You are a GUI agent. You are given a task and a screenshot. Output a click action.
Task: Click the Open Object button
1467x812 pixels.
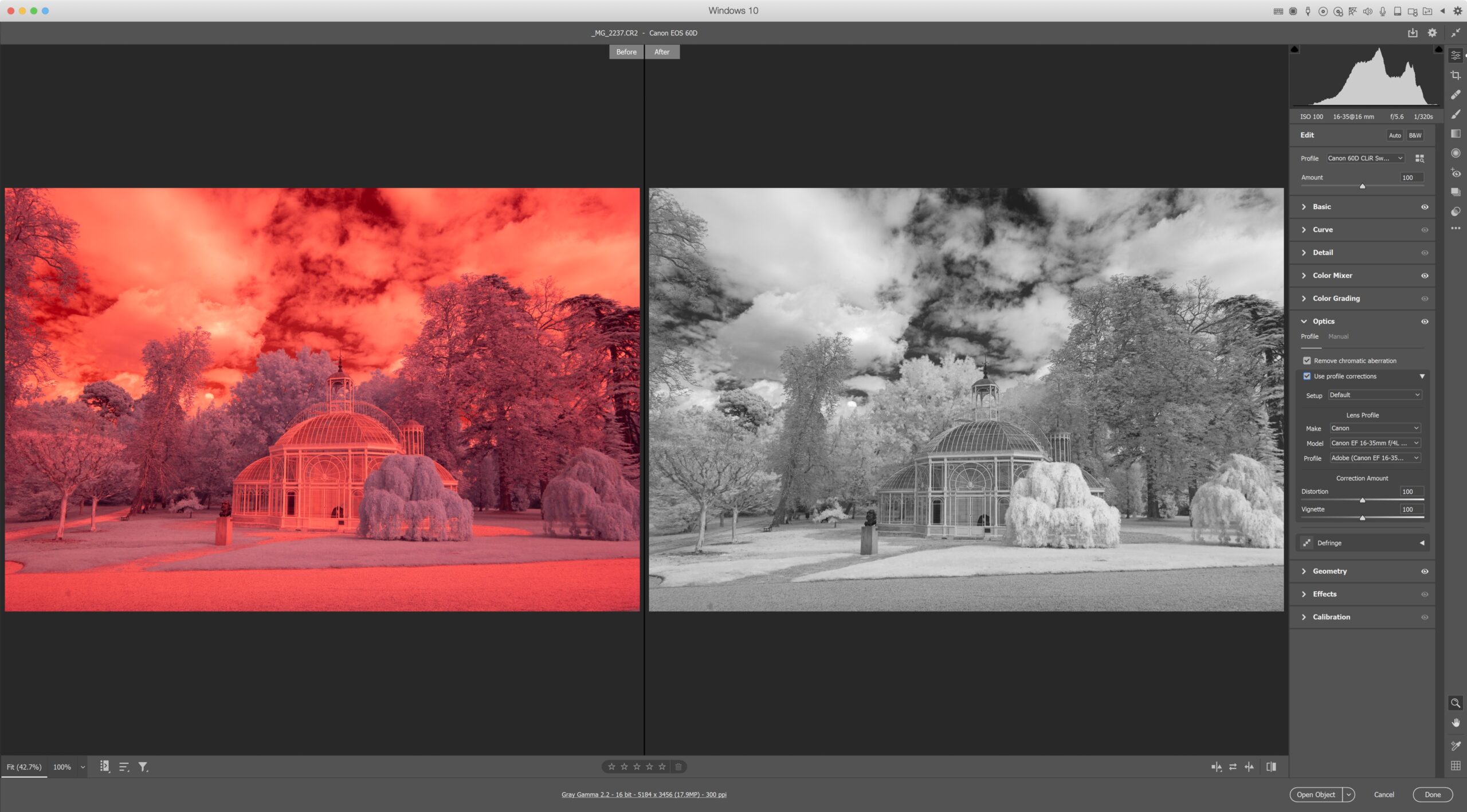(1316, 794)
